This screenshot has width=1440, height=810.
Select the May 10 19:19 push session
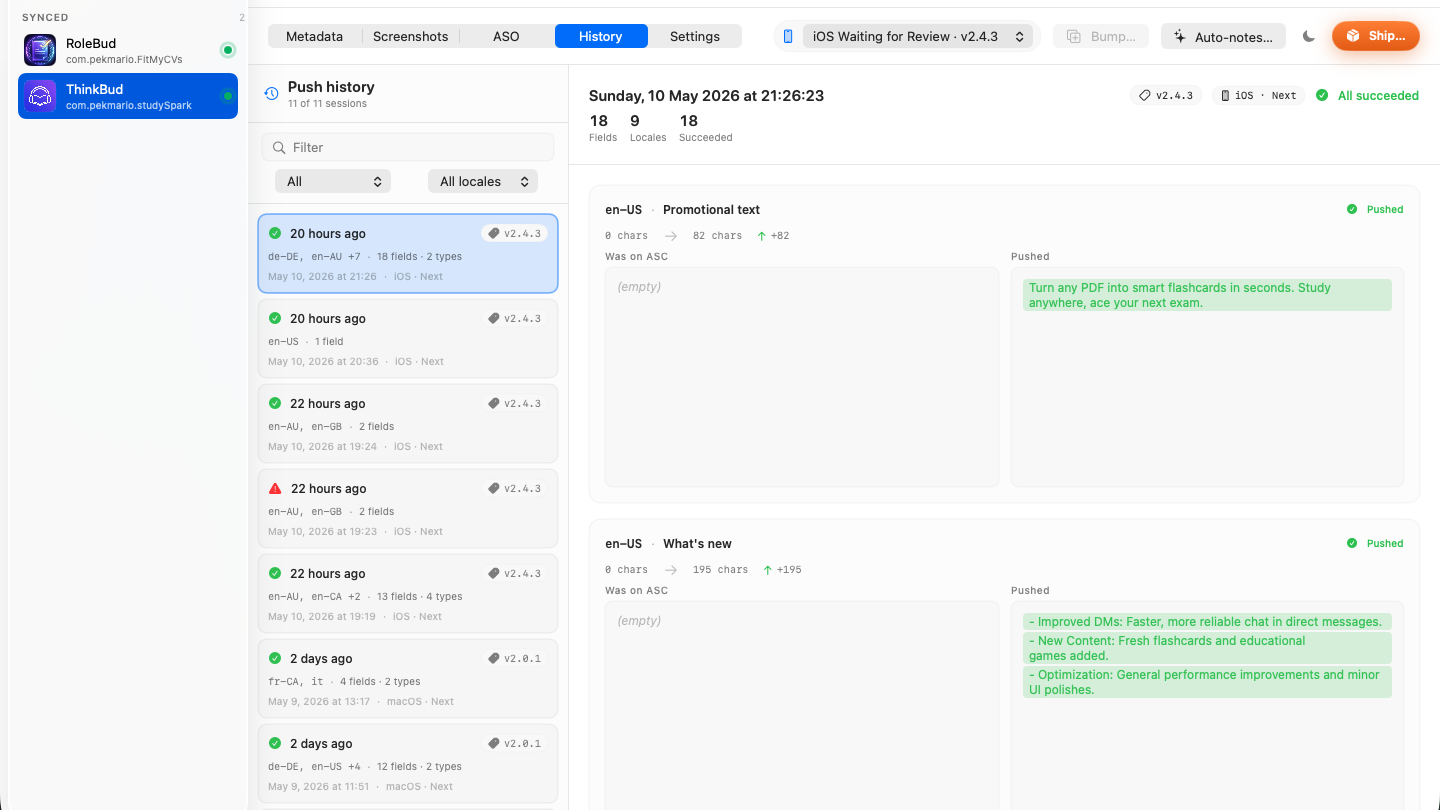tap(408, 594)
